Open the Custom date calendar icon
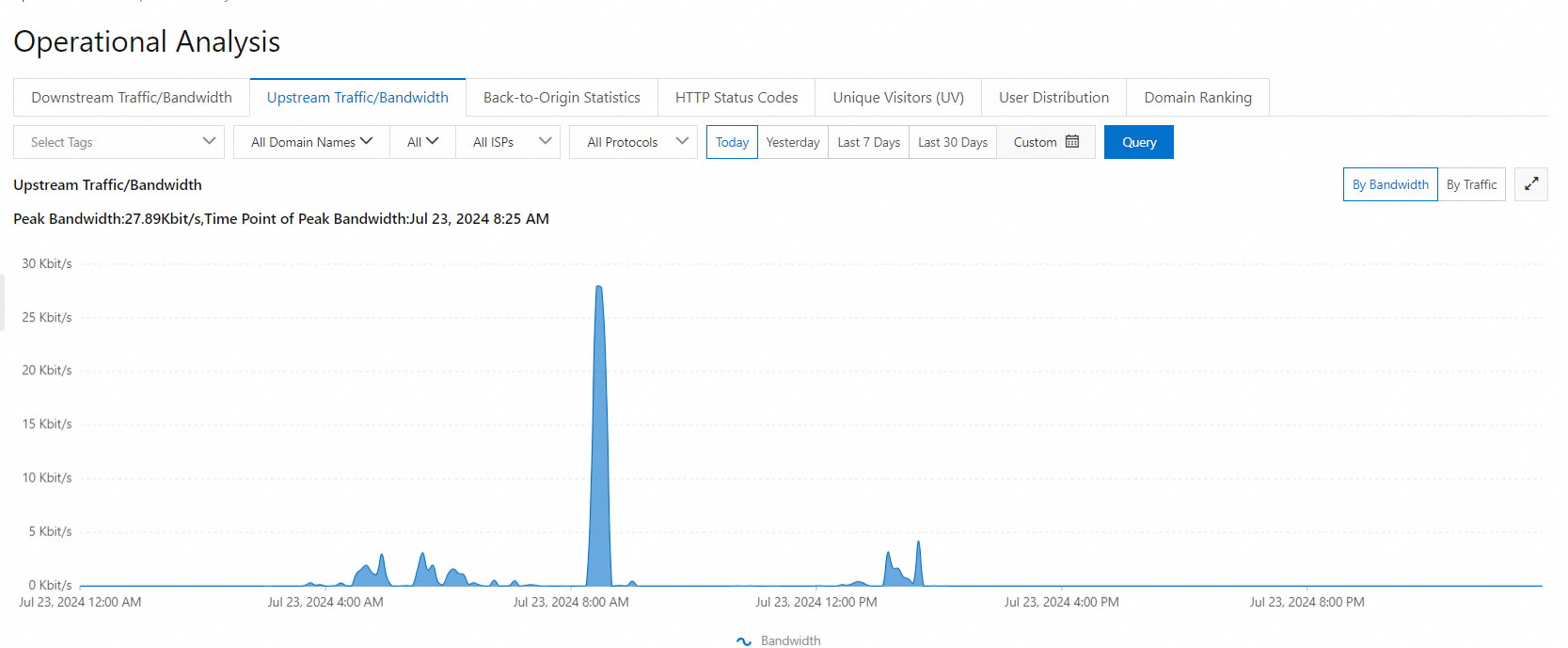 (x=1072, y=142)
